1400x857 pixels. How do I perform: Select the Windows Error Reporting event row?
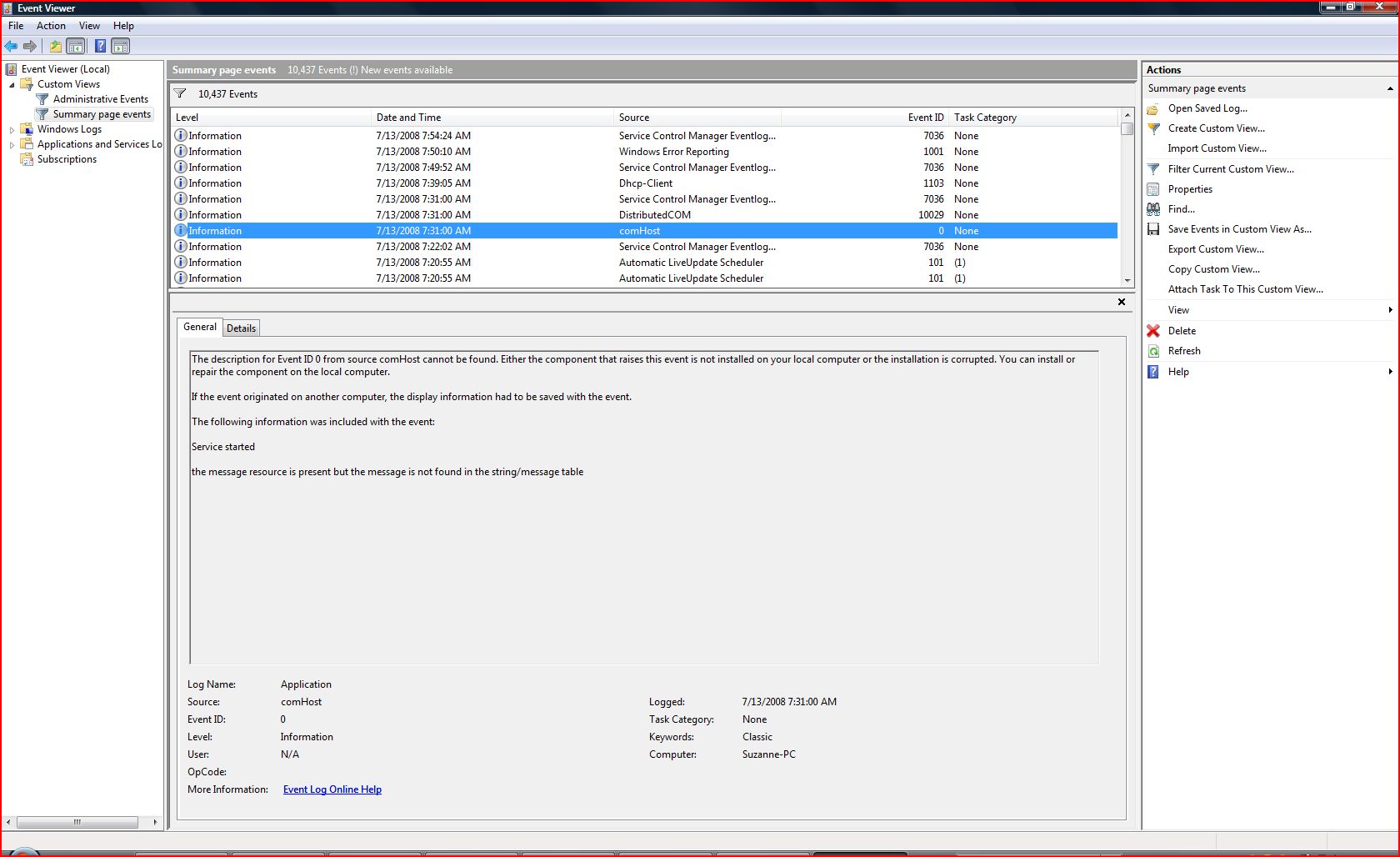click(x=644, y=152)
